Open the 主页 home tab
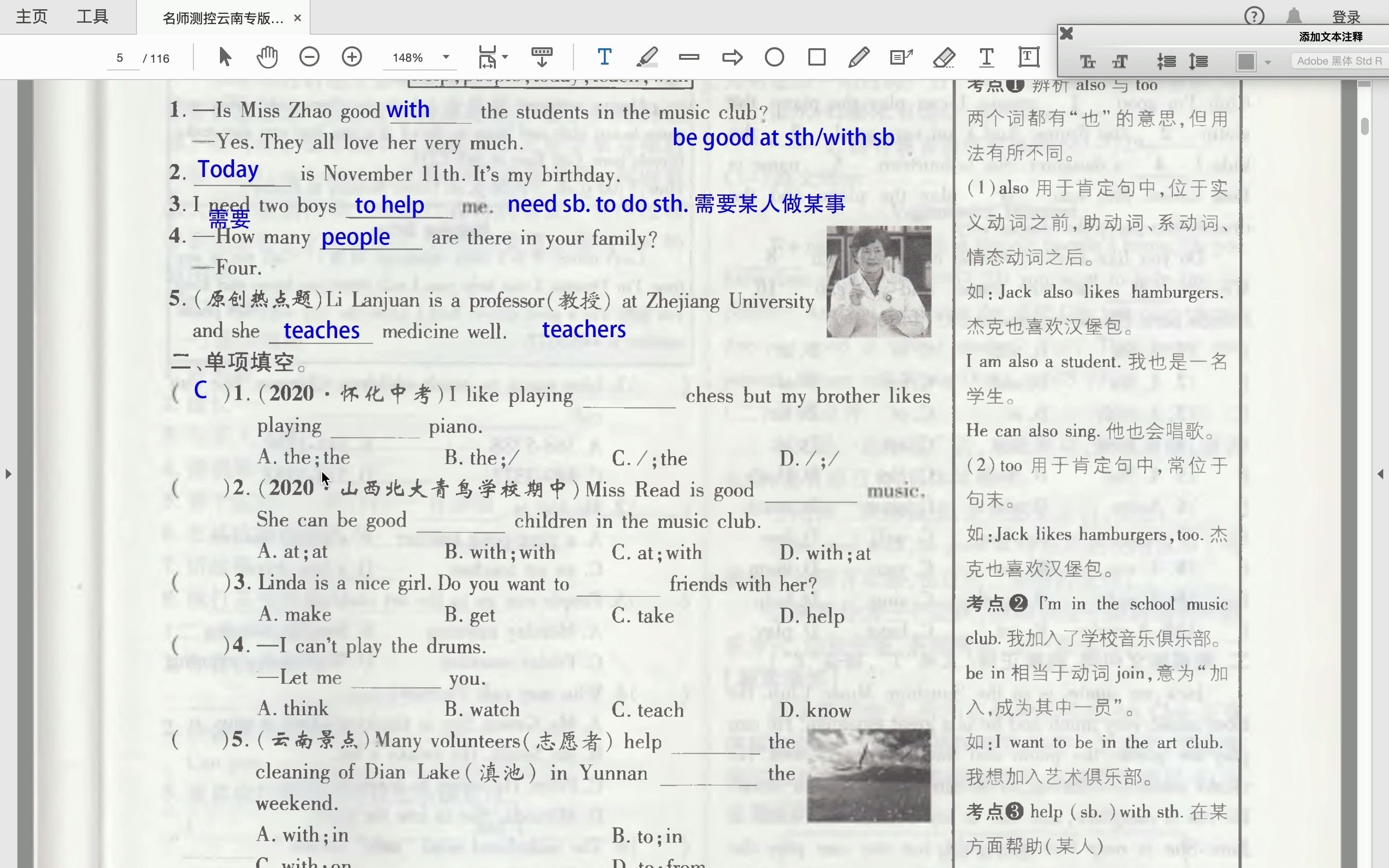The height and width of the screenshot is (868, 1389). 31,17
